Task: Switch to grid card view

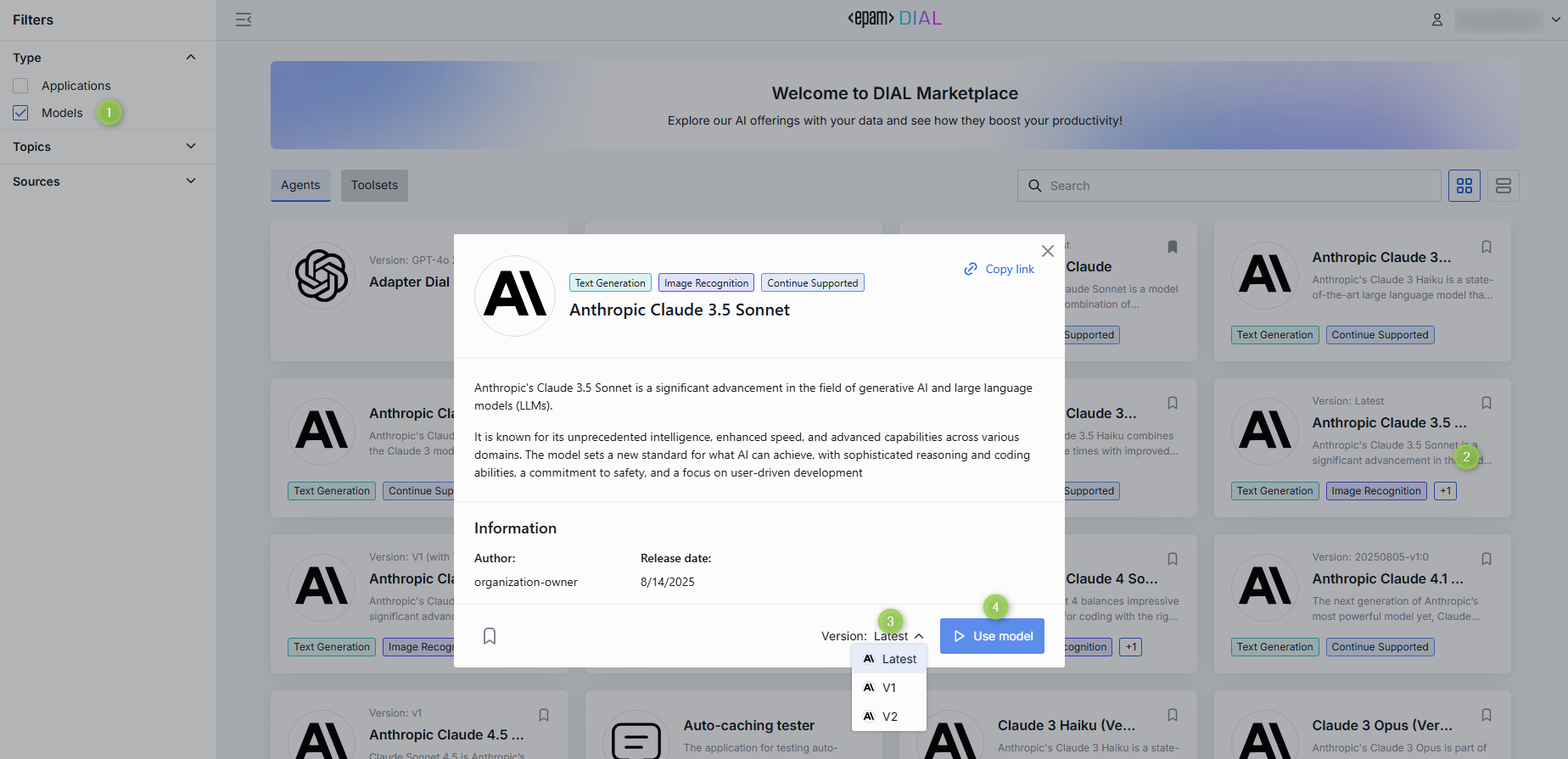Action: pyautogui.click(x=1464, y=186)
